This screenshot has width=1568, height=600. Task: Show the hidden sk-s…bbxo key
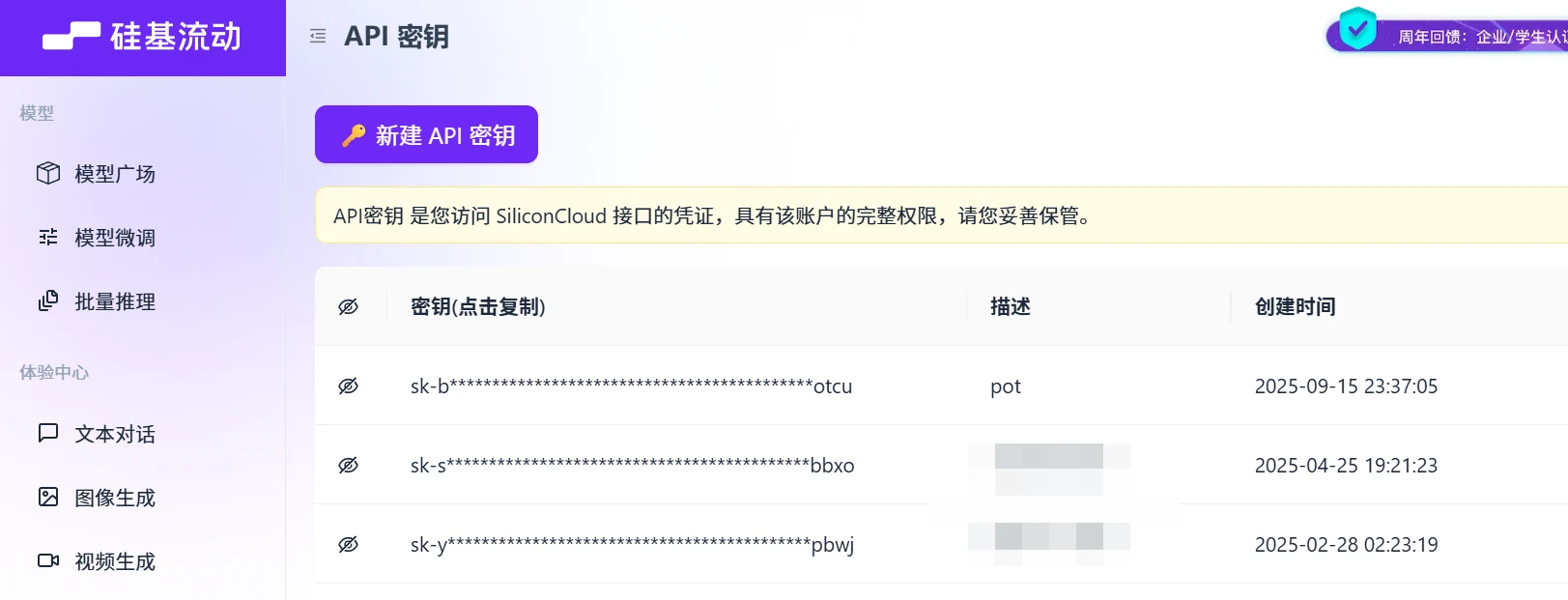(349, 465)
